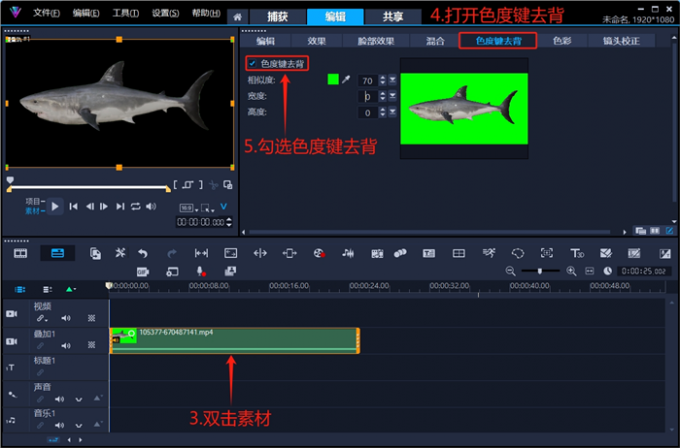680x448 pixels.
Task: Click the 捕获 step button
Action: [277, 17]
